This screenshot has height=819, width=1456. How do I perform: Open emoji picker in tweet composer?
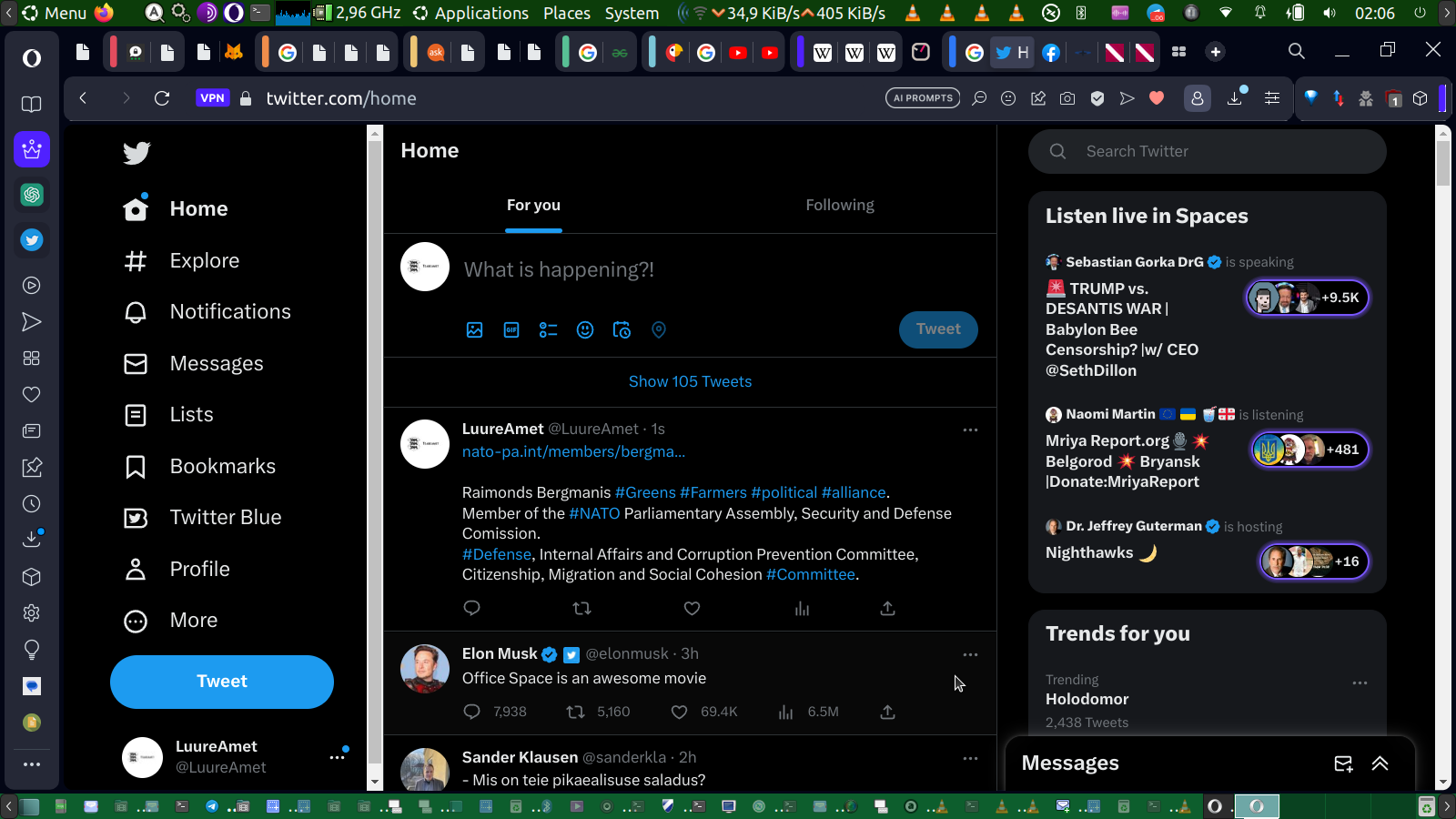click(585, 330)
